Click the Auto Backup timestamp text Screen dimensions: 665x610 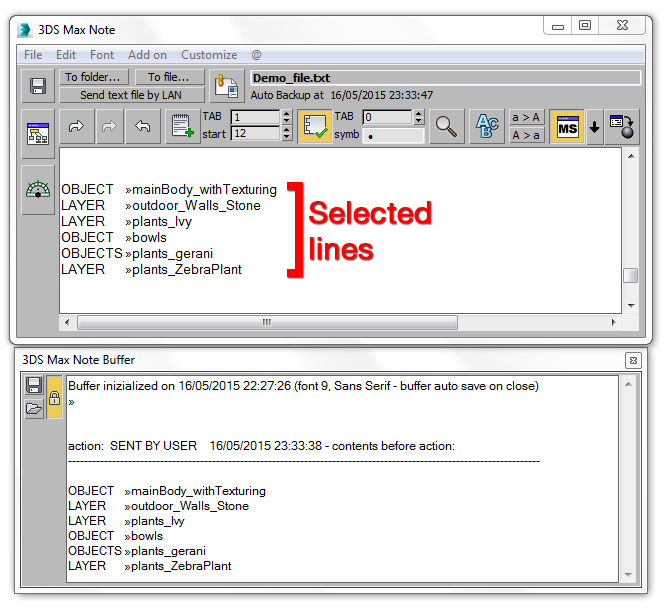pyautogui.click(x=341, y=95)
